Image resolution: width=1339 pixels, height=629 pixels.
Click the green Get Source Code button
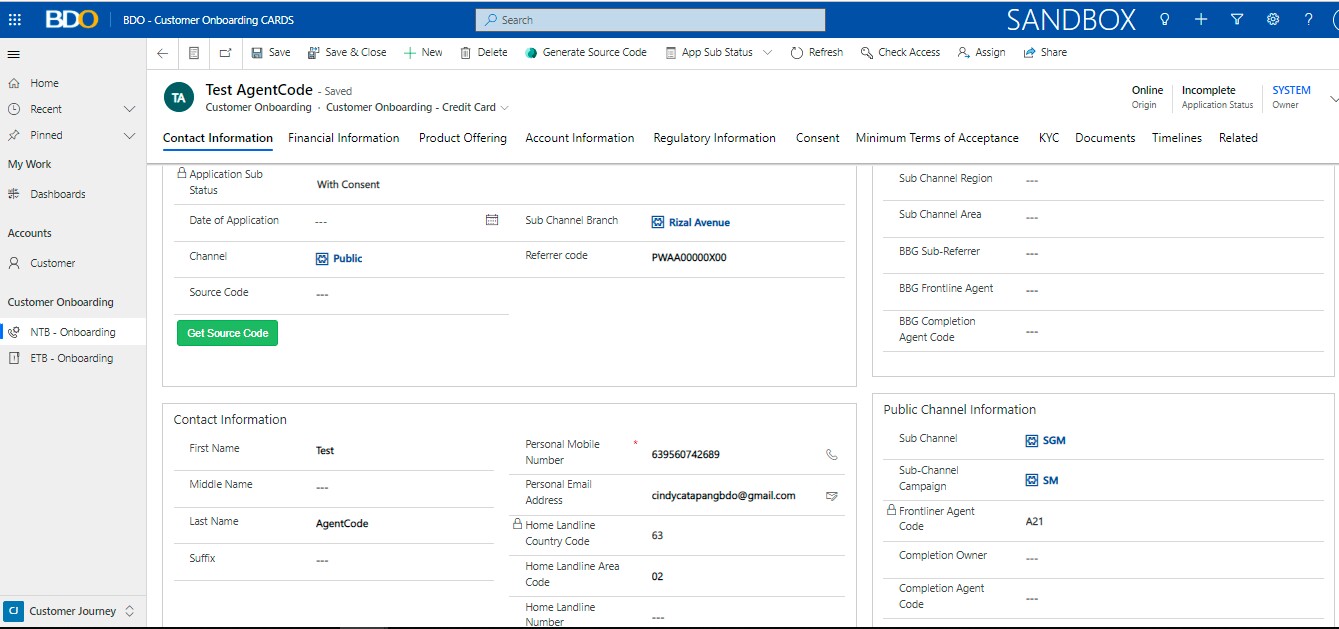coord(227,333)
